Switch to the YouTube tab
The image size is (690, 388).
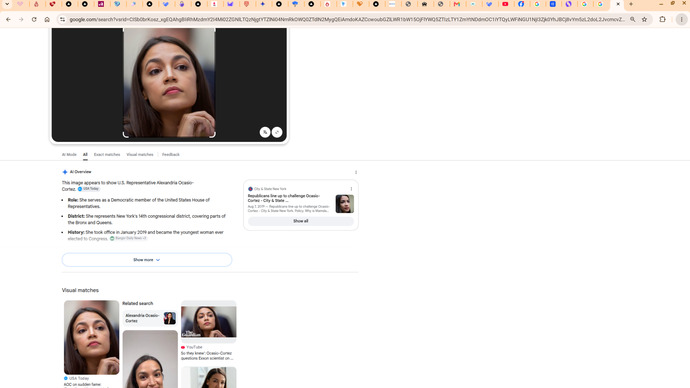click(x=505, y=4)
